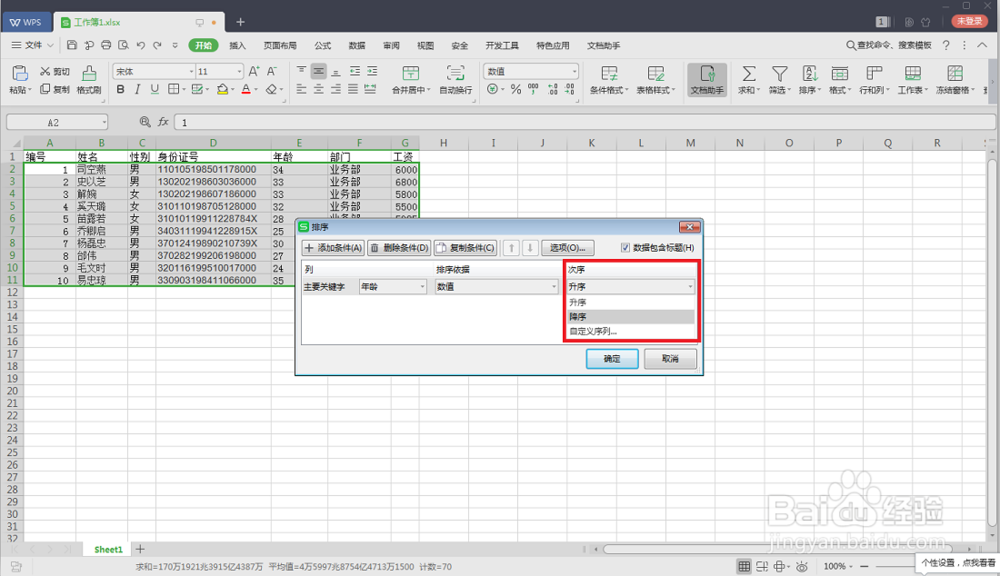
Task: Click Cancel (取消) in Sort dialog
Action: pyautogui.click(x=670, y=358)
